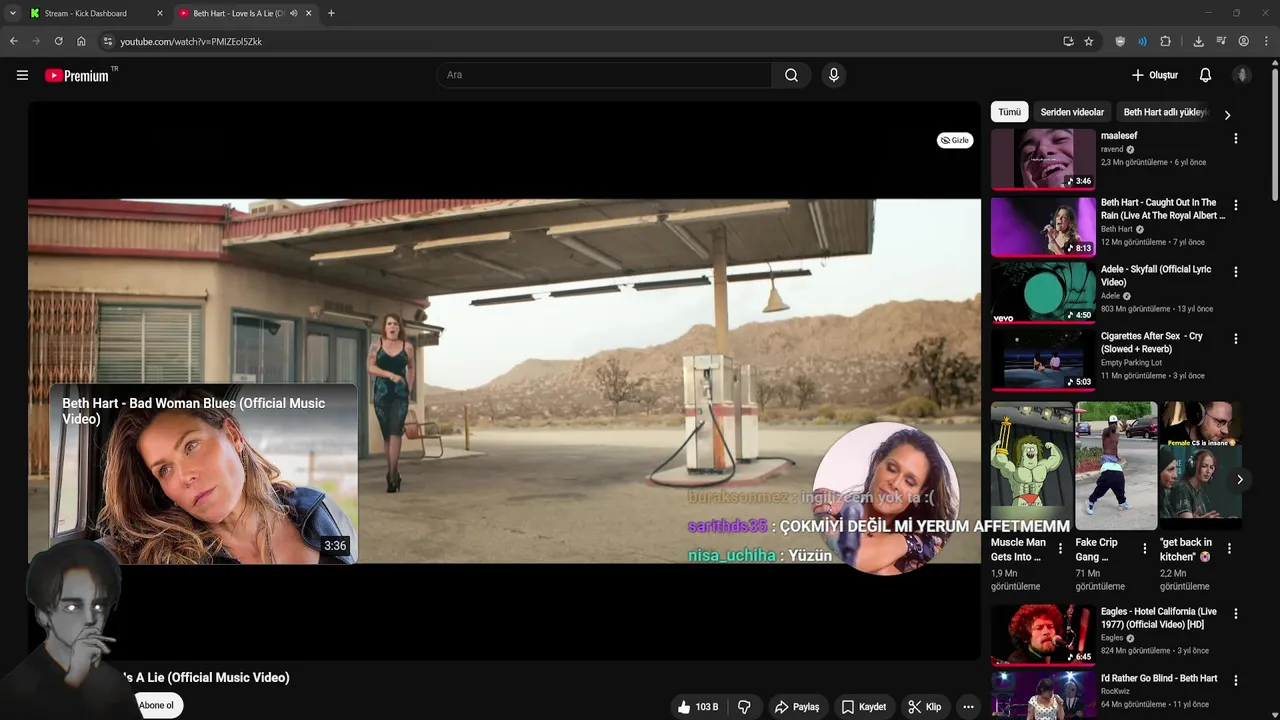
Task: Select the Tümü filter chip
Action: tap(1010, 112)
